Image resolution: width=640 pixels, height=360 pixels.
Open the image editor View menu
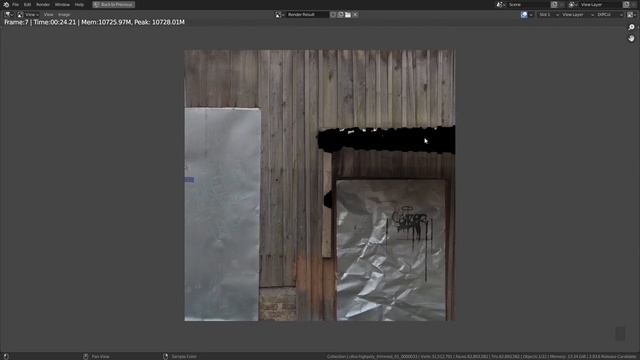click(x=48, y=15)
